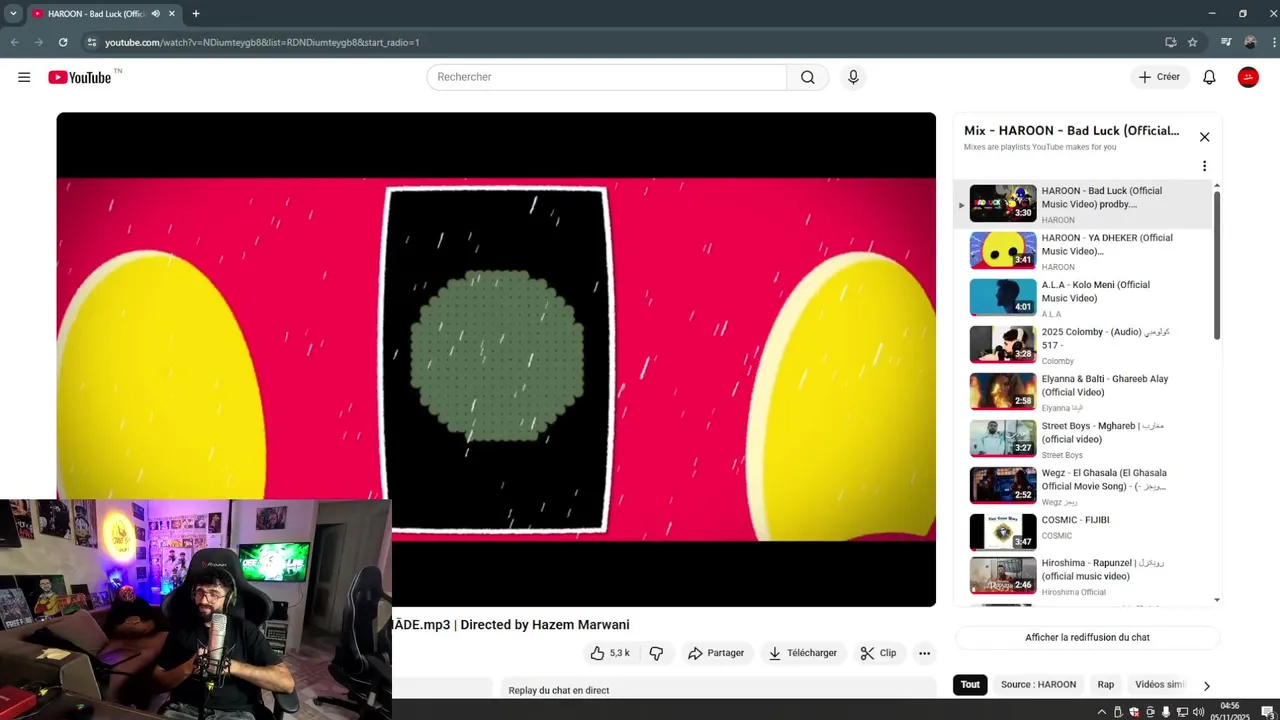Mute the tab via speaker icon
Viewport: 1280px width, 720px height.
(x=156, y=14)
